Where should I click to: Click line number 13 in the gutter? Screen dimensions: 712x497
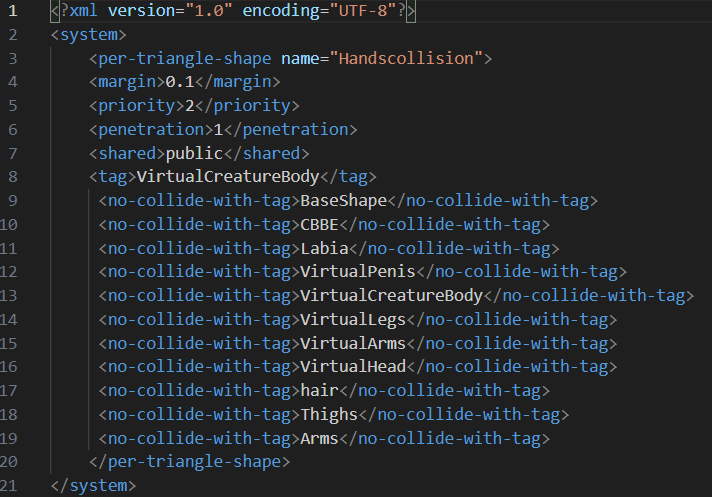[8, 295]
